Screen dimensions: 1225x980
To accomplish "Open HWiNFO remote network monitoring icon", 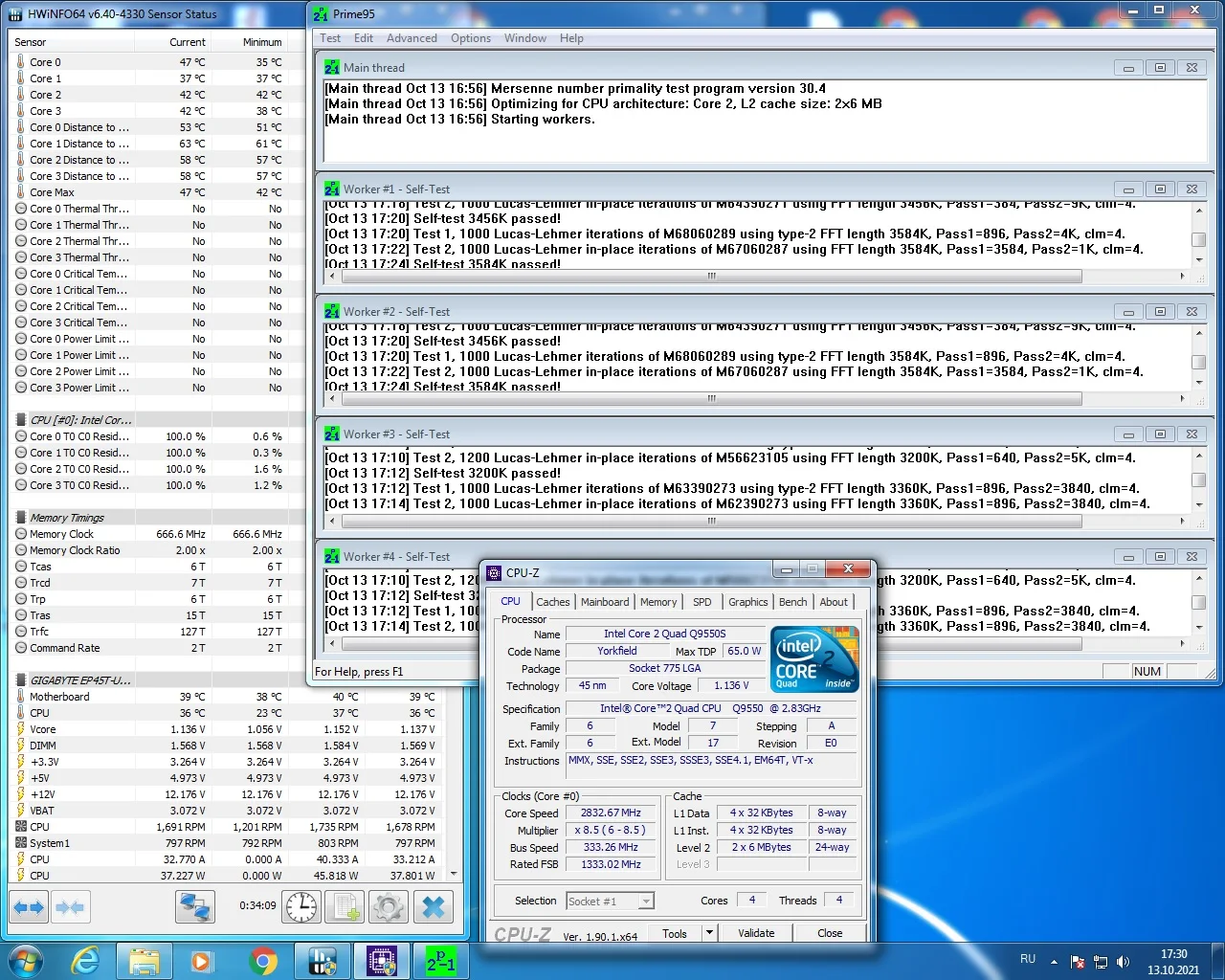I will [x=195, y=906].
